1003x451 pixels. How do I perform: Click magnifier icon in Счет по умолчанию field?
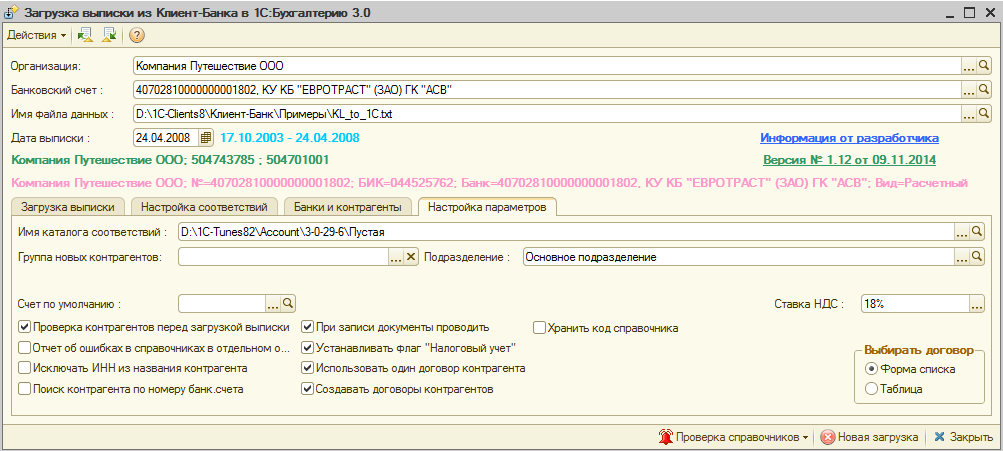coord(288,303)
